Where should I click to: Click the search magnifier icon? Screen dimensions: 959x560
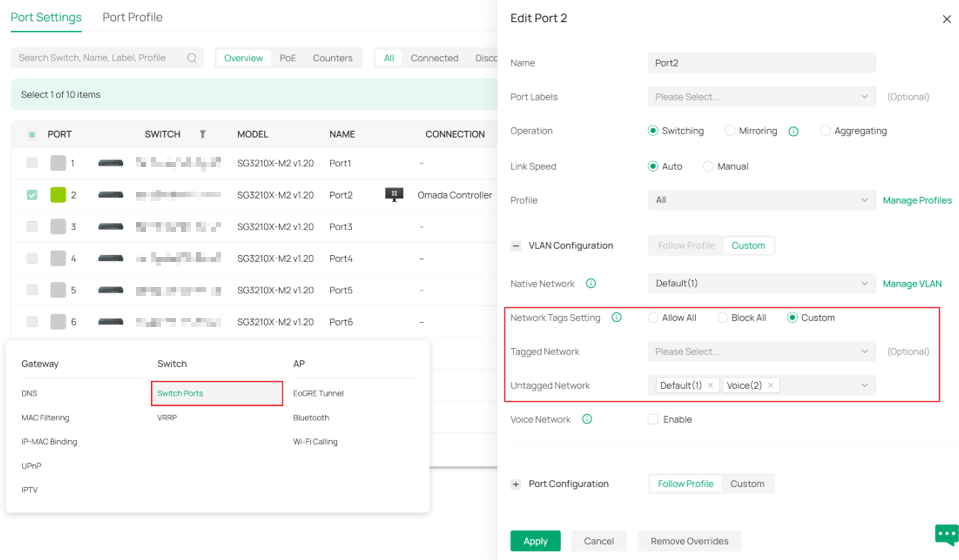191,58
